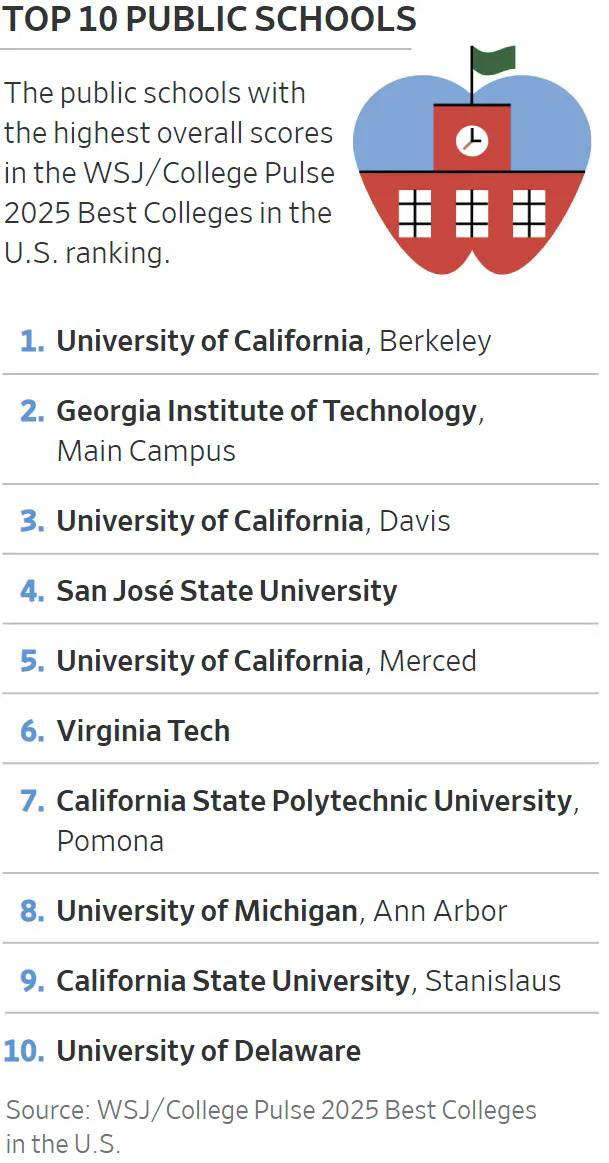Click the rank number 1 label
The height and width of the screenshot is (1163, 609).
[32, 341]
